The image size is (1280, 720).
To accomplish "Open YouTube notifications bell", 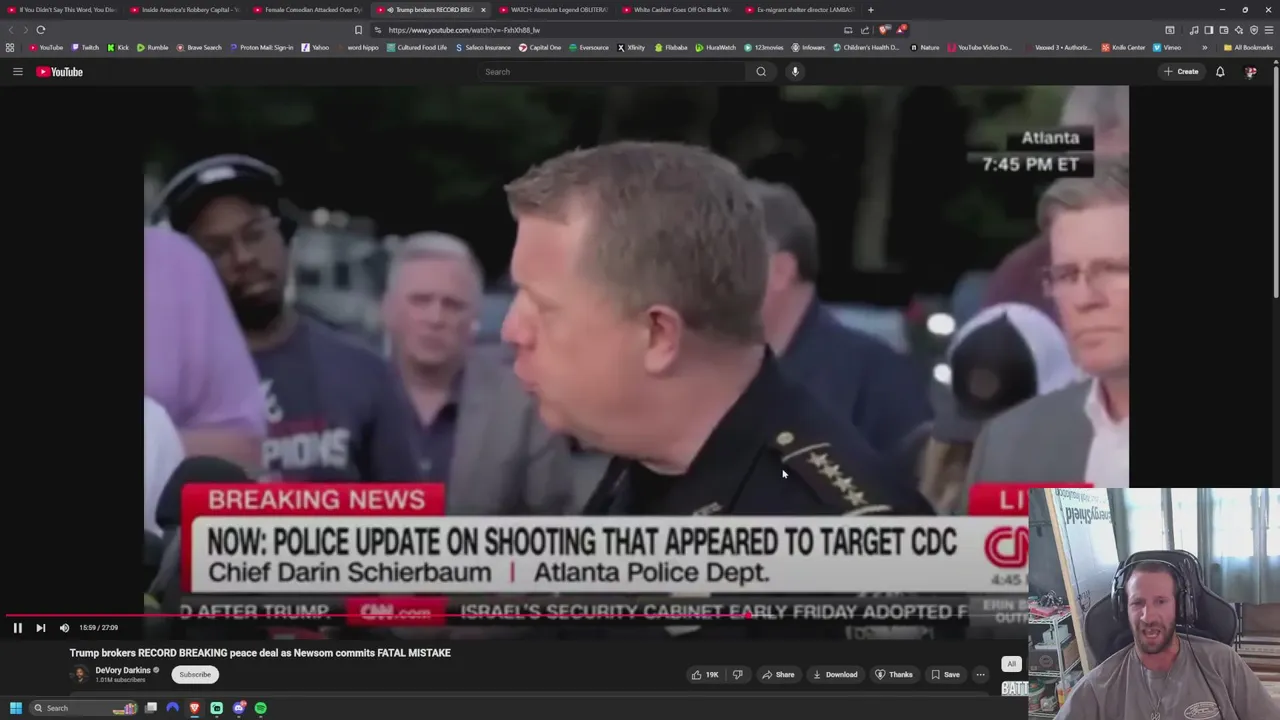I will coord(1220,72).
